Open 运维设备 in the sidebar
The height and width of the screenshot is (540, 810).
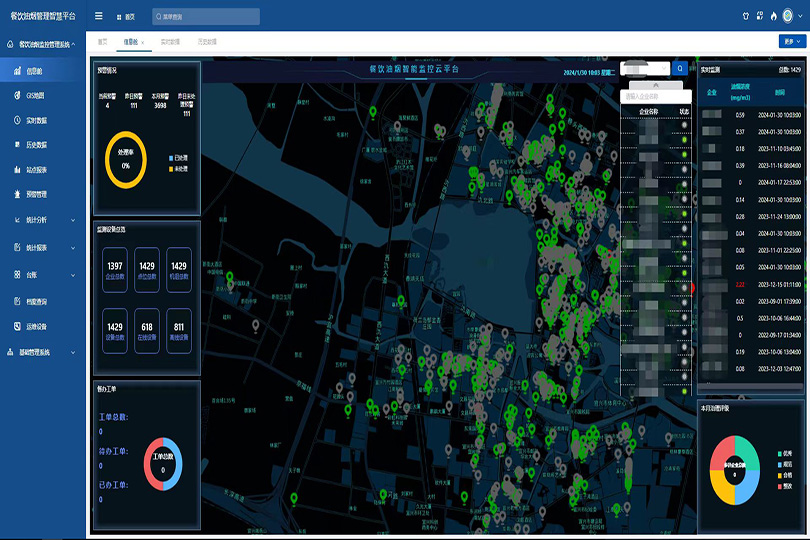coord(35,326)
